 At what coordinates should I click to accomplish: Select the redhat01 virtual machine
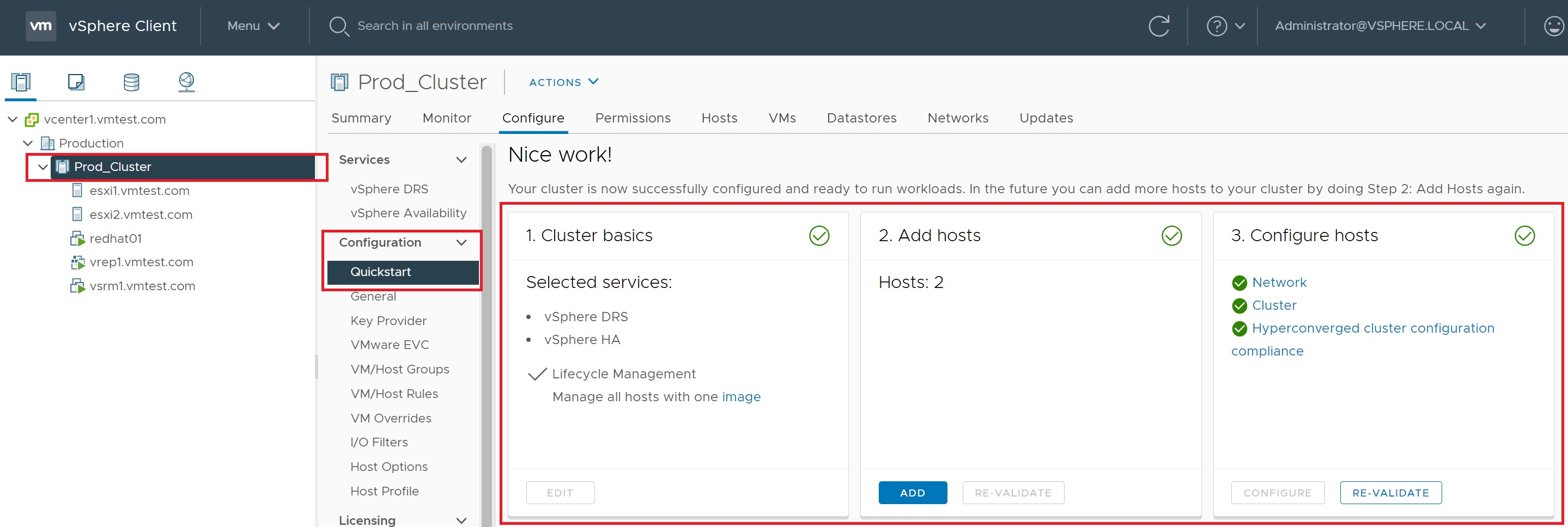[115, 238]
